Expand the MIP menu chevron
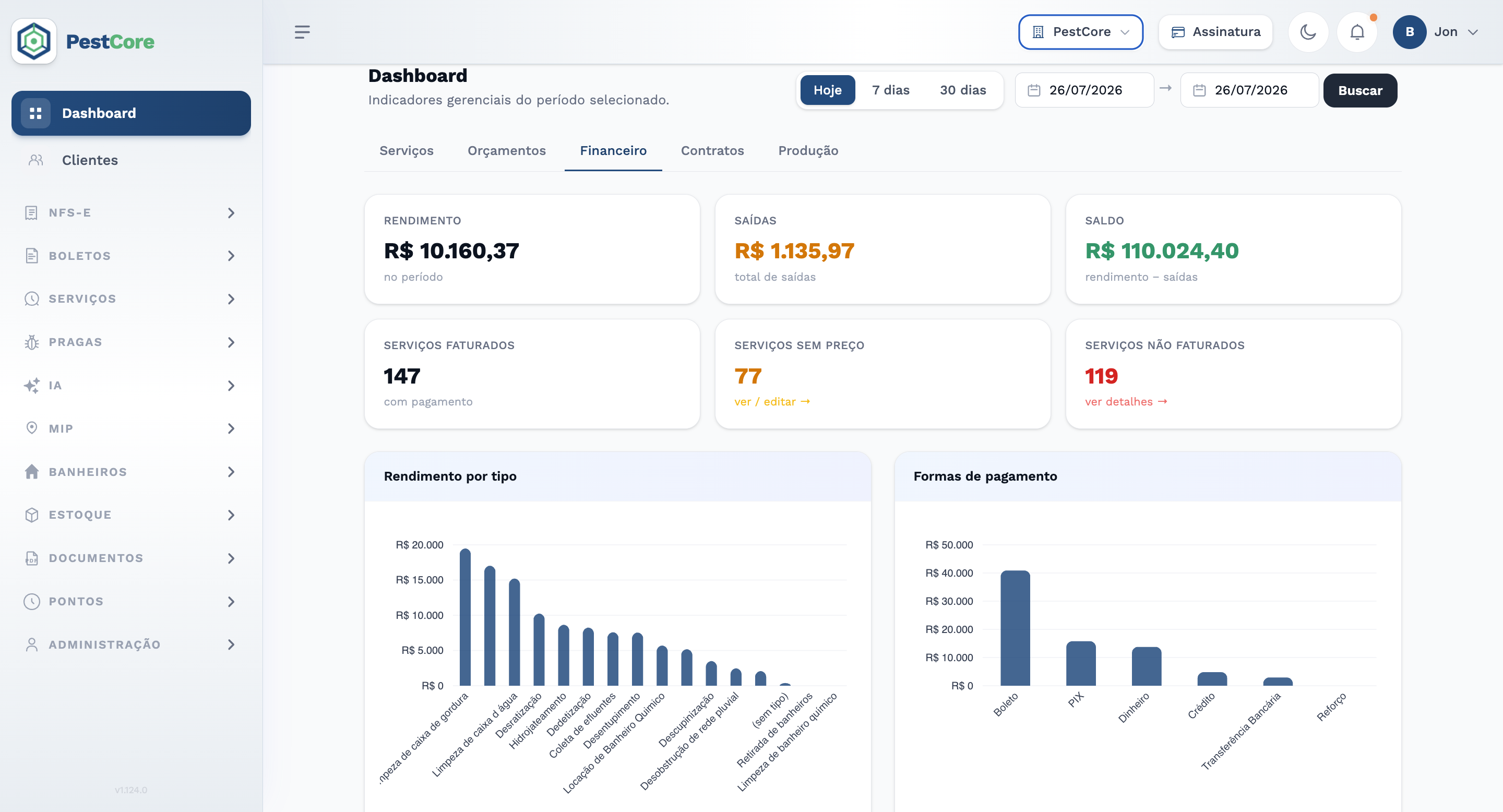 [x=231, y=429]
